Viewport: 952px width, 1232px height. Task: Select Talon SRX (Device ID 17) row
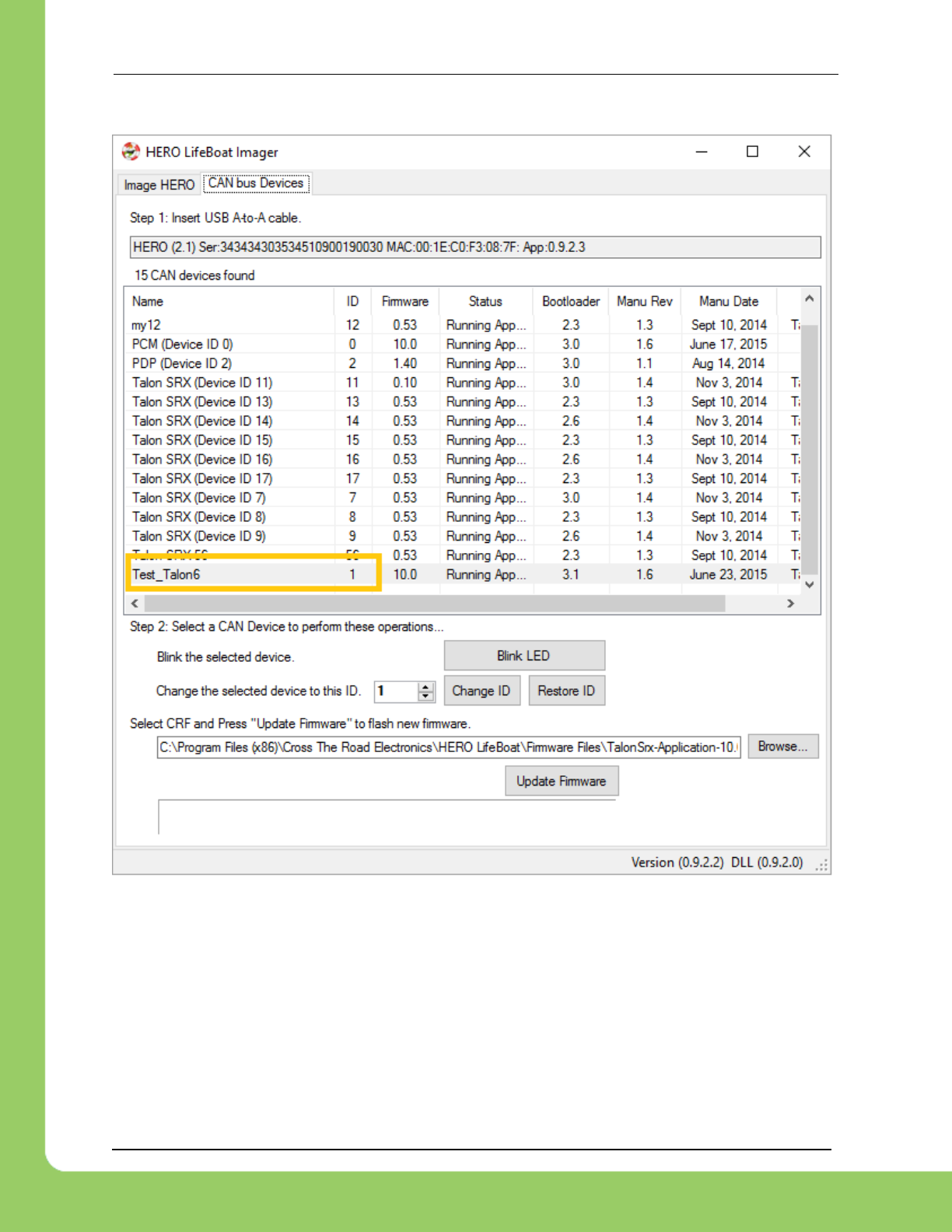pos(463,478)
